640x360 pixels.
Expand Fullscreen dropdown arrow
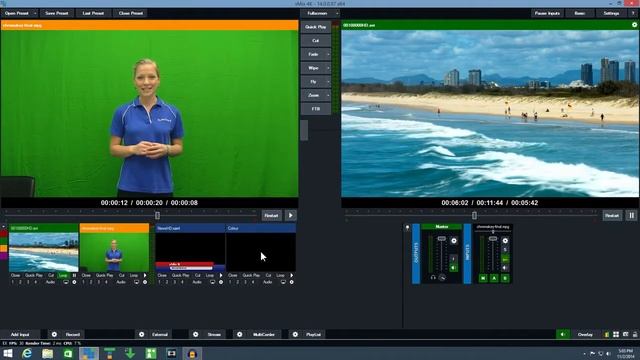point(337,13)
